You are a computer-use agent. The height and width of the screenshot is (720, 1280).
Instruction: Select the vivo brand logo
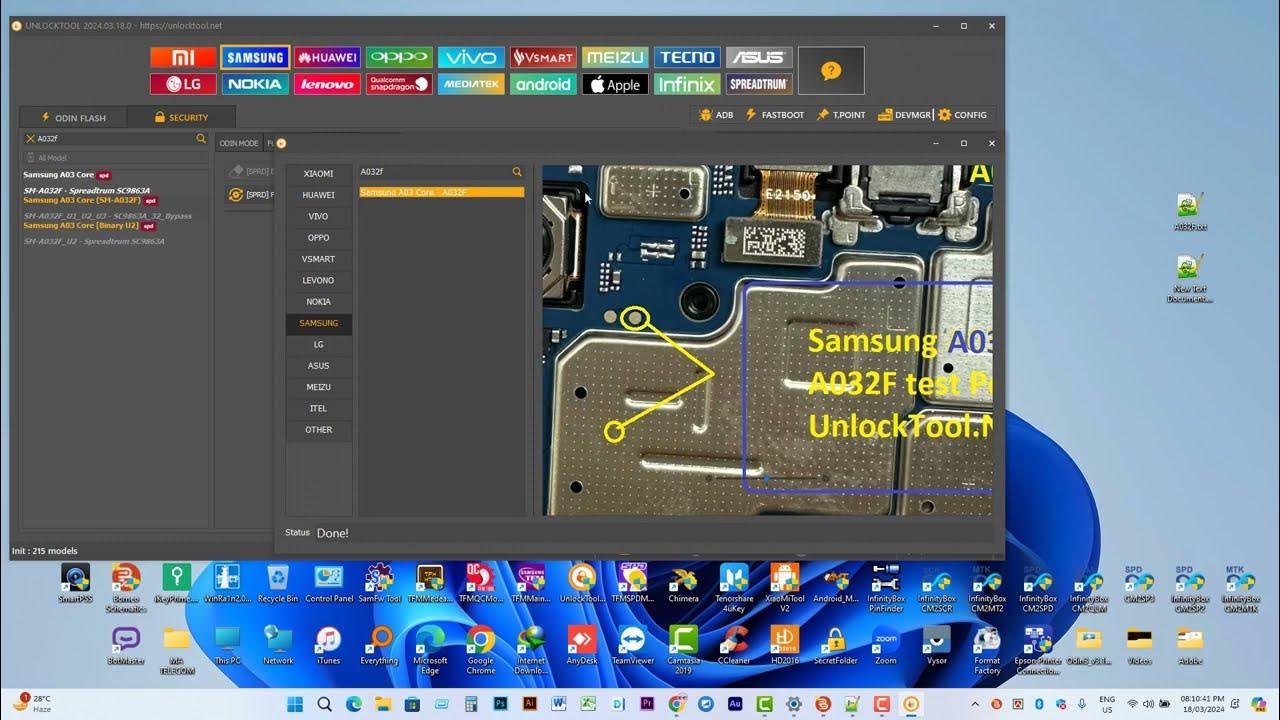471,58
